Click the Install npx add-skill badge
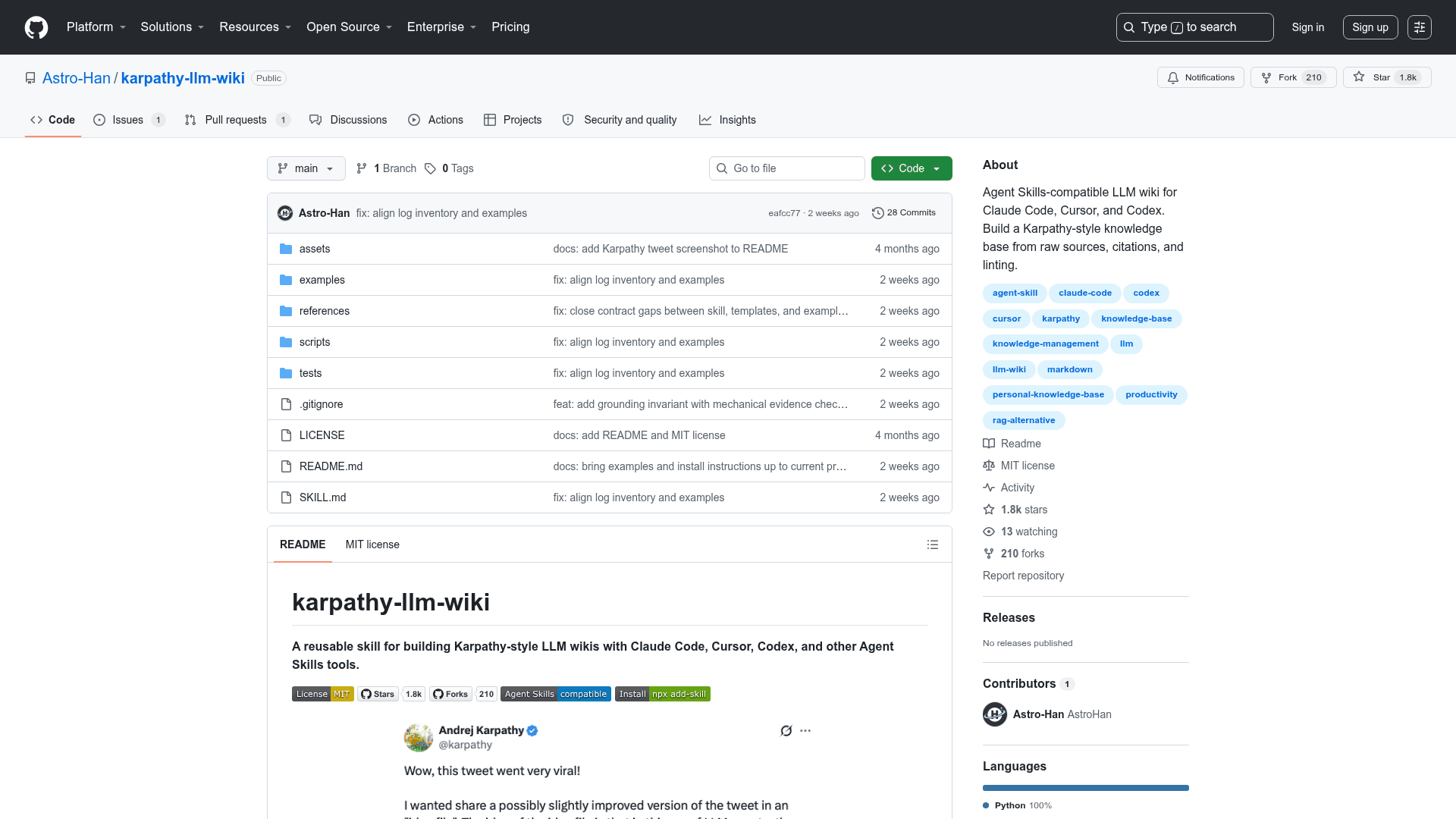Viewport: 1456px width, 819px height. [x=663, y=694]
